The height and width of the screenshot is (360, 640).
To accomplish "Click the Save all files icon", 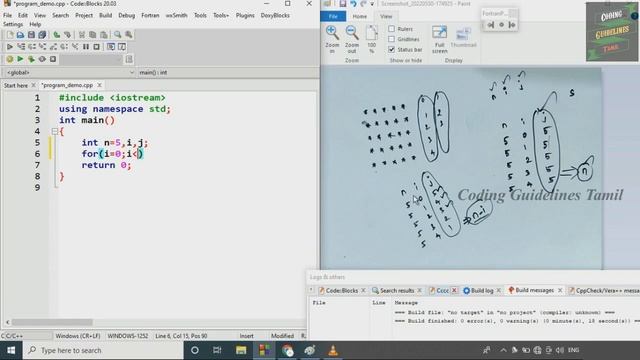I will point(42,35).
